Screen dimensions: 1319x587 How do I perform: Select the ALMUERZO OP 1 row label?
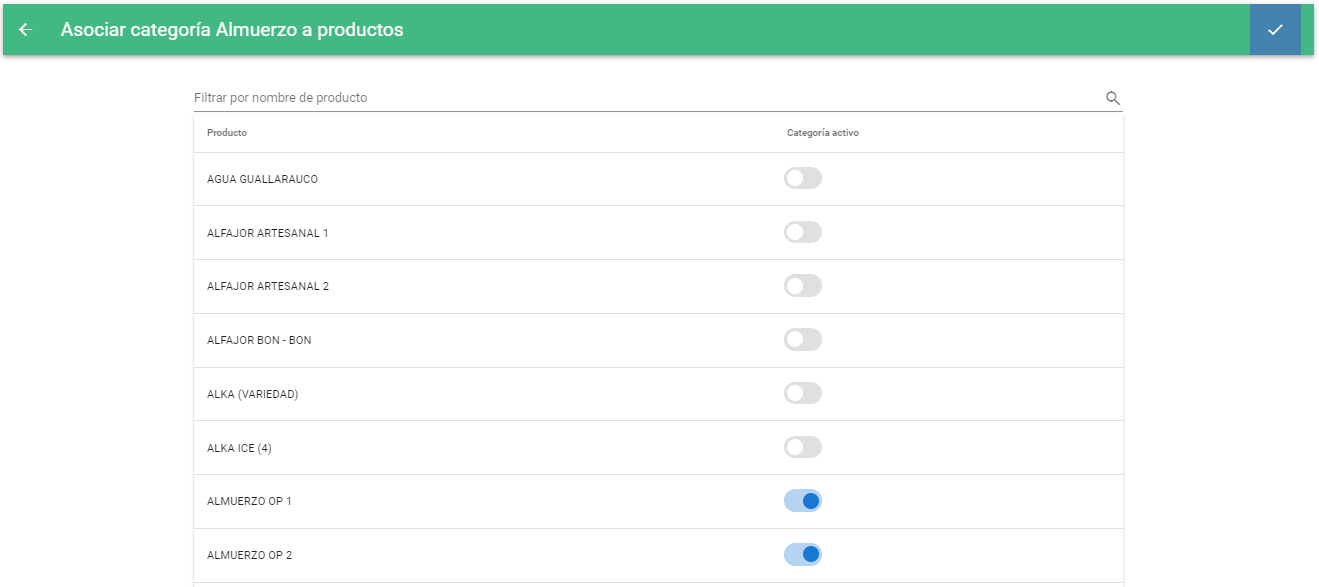249,501
